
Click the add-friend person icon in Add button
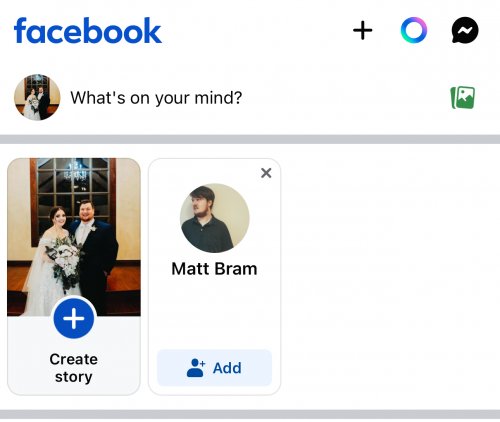(x=196, y=368)
